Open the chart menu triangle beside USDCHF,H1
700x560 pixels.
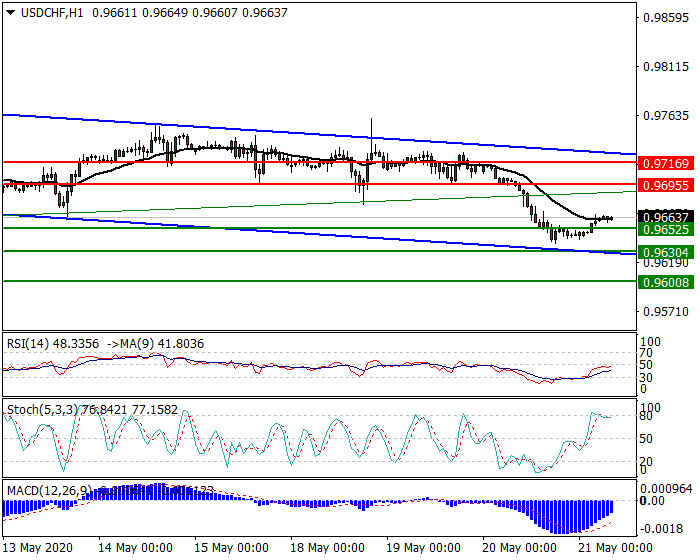coord(11,13)
